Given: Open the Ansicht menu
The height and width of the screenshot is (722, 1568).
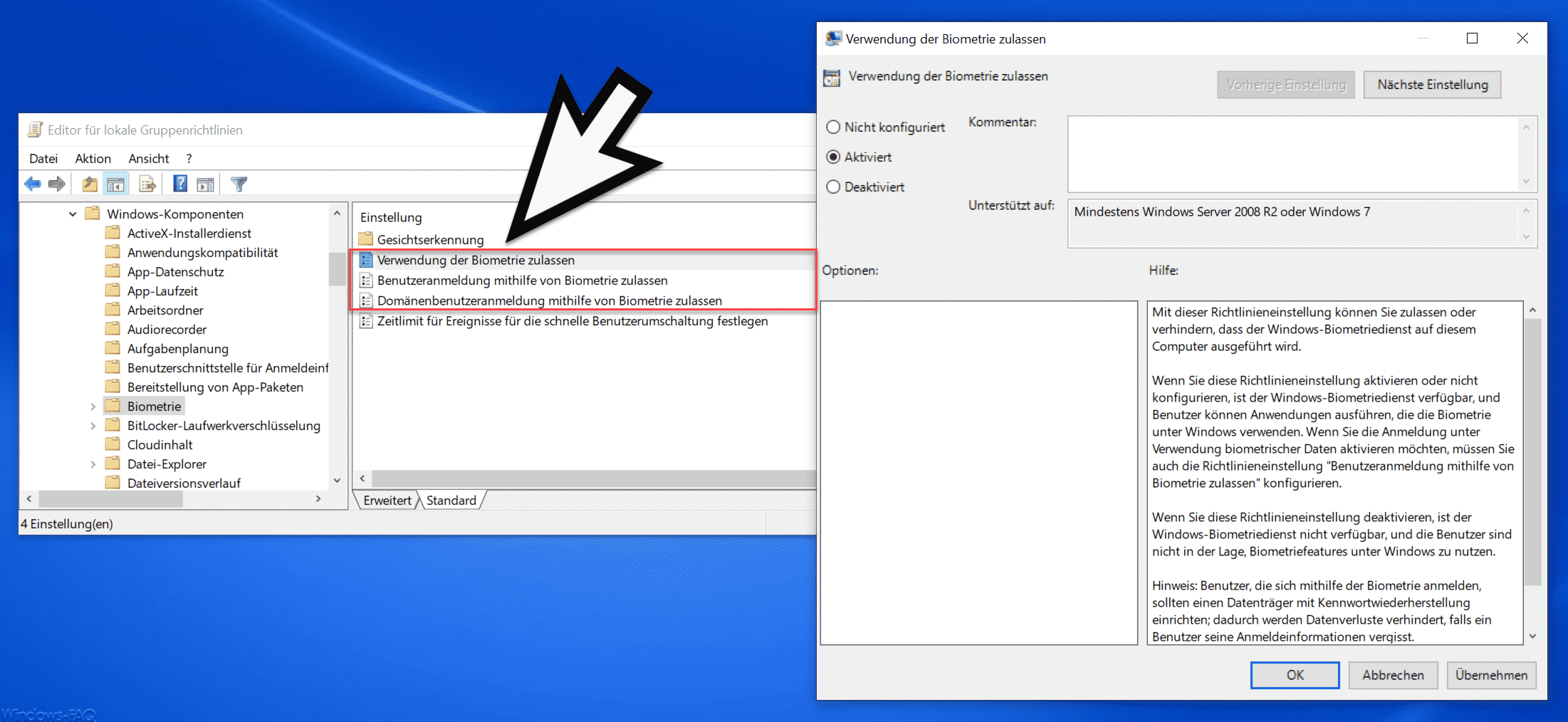Looking at the screenshot, I should (149, 158).
